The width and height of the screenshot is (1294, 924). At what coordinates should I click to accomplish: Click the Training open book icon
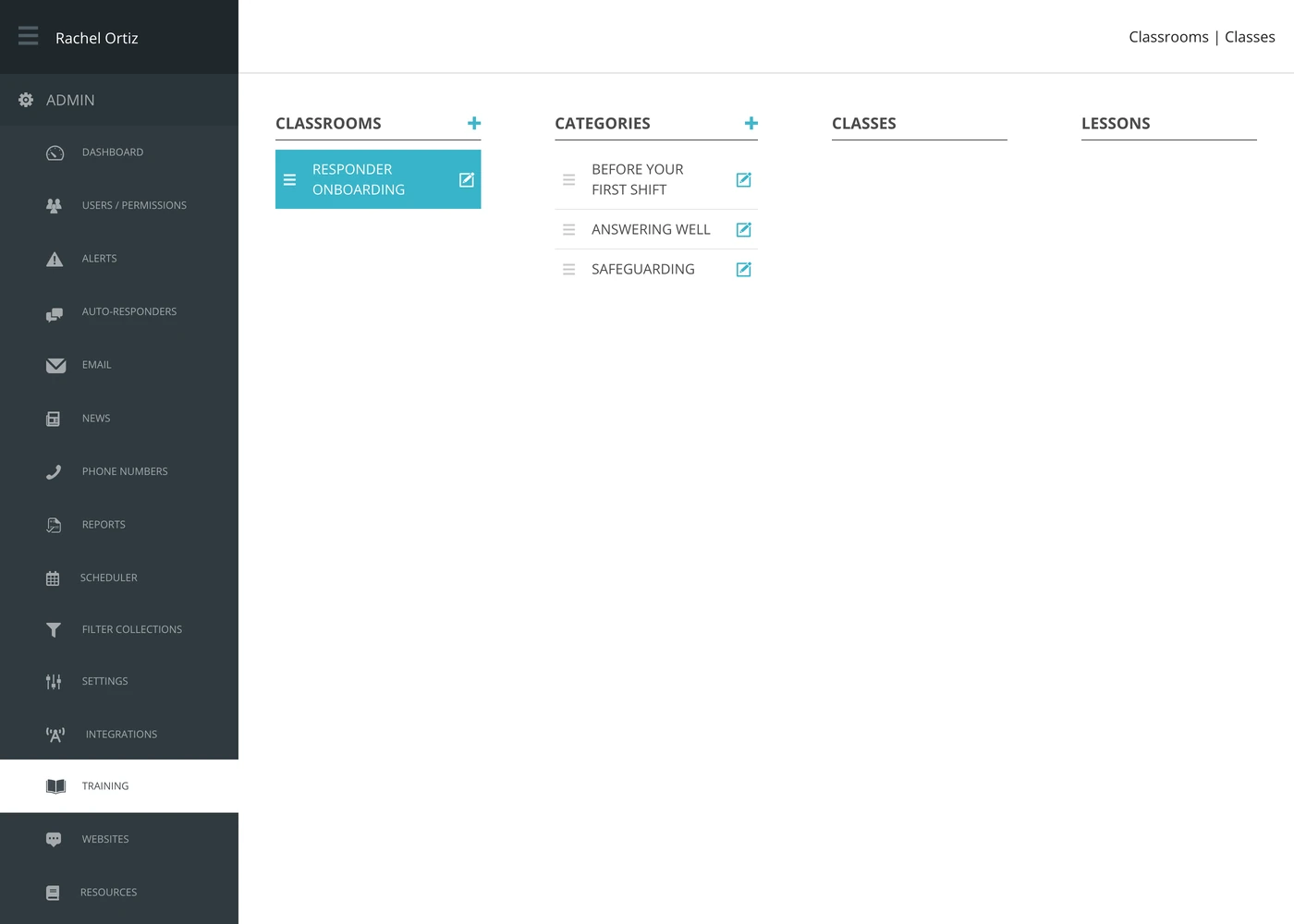click(x=55, y=786)
